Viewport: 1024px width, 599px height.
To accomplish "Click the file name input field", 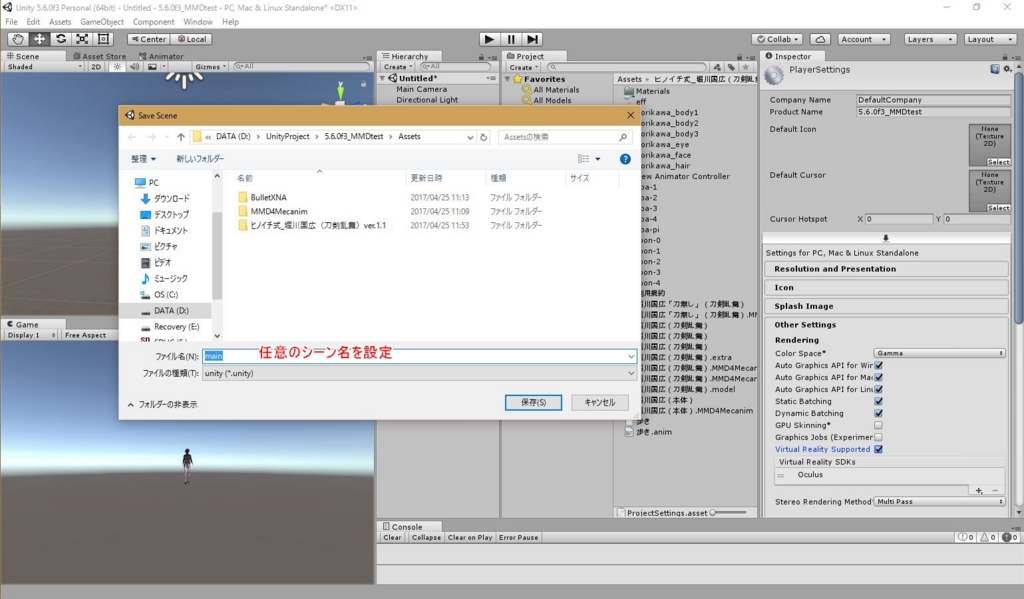I will click(x=419, y=356).
